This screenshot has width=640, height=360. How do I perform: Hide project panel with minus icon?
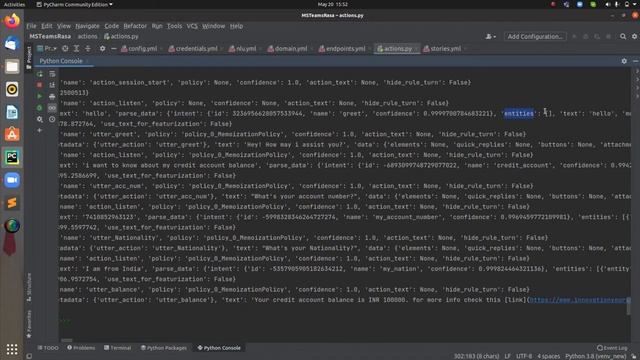coord(114,49)
